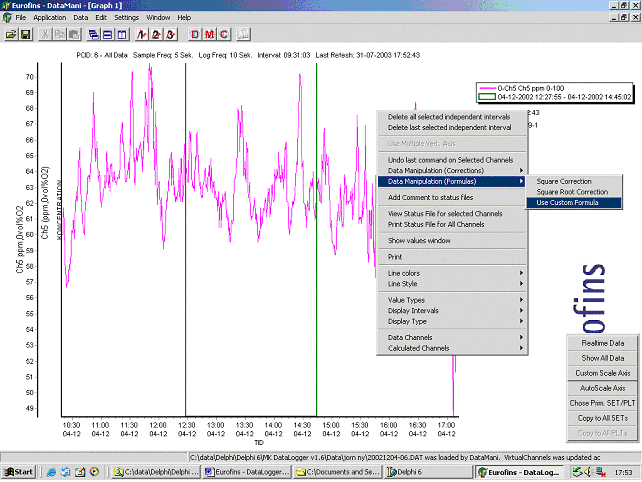This screenshot has height=482, width=642.
Task: Click the magenta Ch5 legend line swatch
Action: pyautogui.click(x=488, y=88)
